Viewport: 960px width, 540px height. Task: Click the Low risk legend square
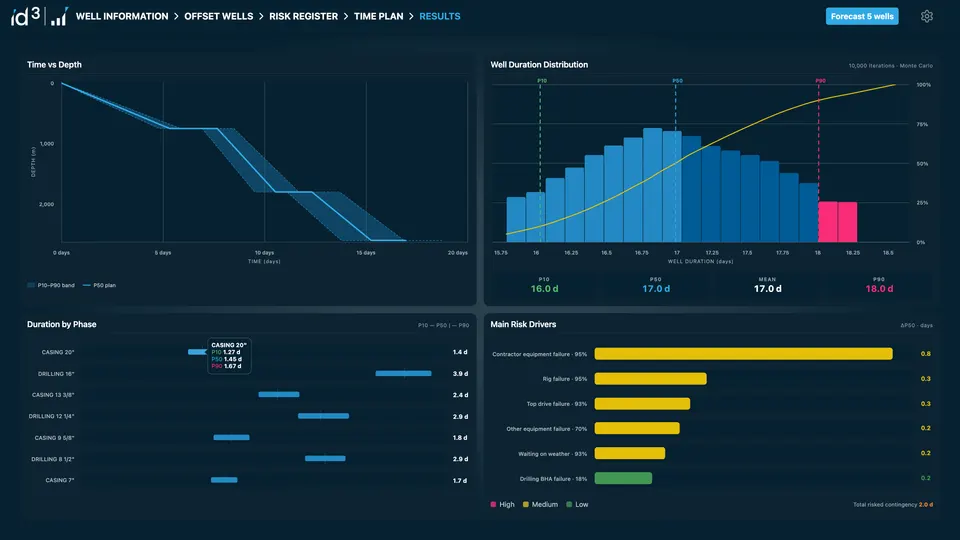(x=569, y=504)
